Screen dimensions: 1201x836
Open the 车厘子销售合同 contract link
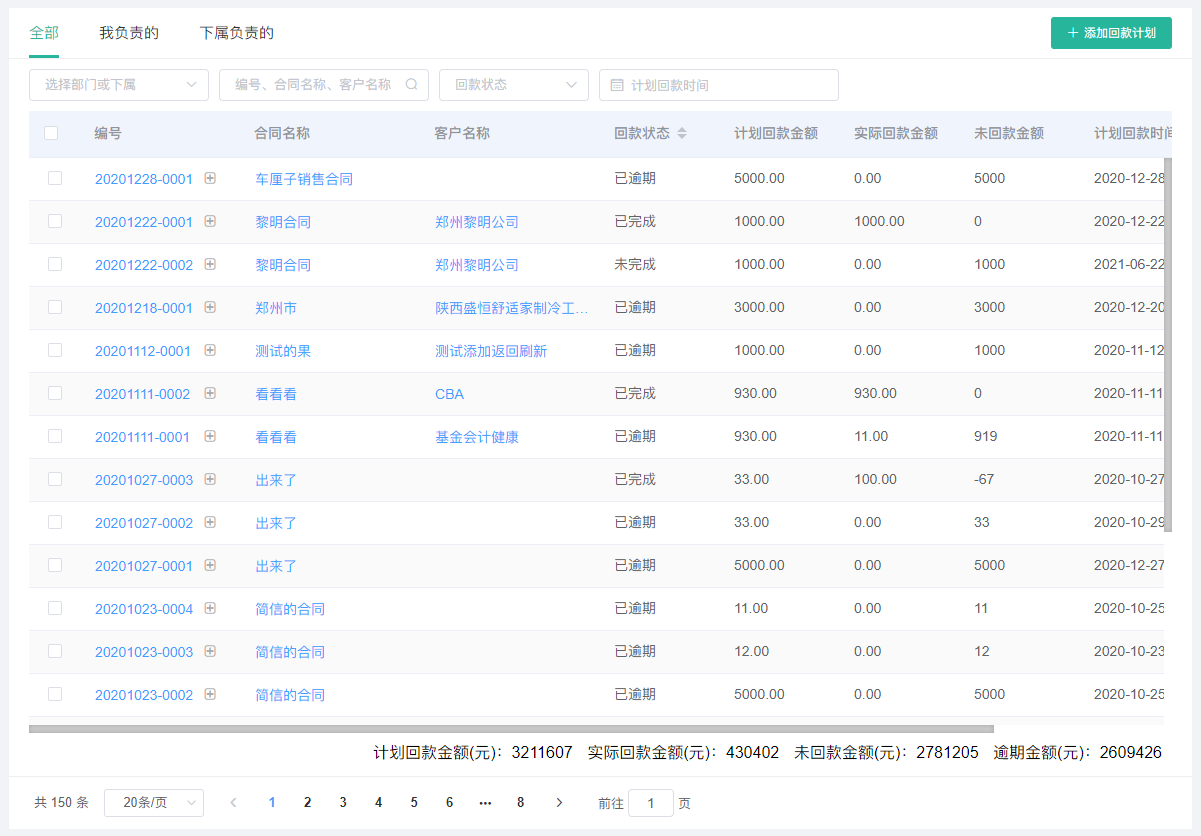304,179
